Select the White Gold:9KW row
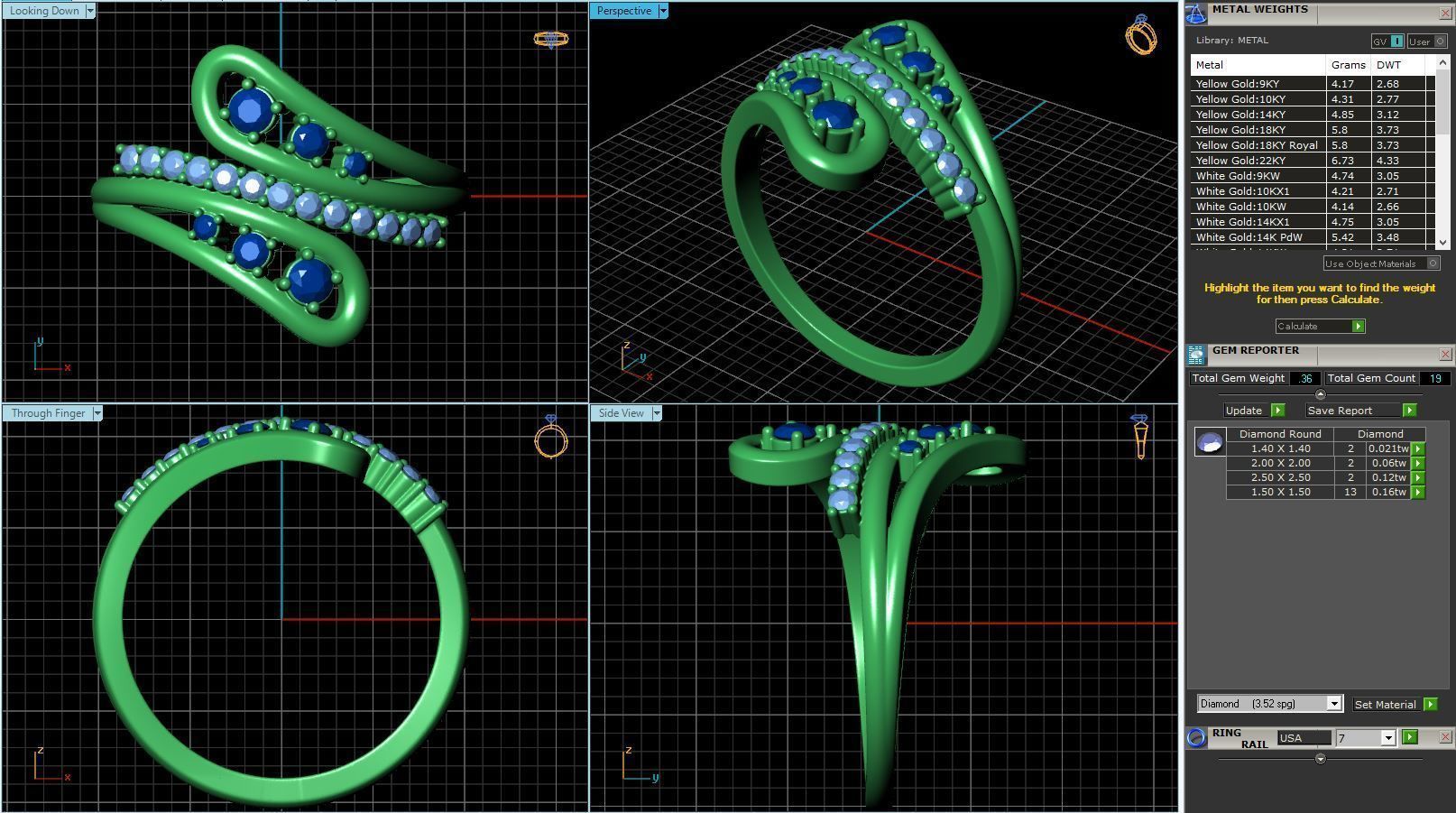The height and width of the screenshot is (813, 1456). (1313, 176)
